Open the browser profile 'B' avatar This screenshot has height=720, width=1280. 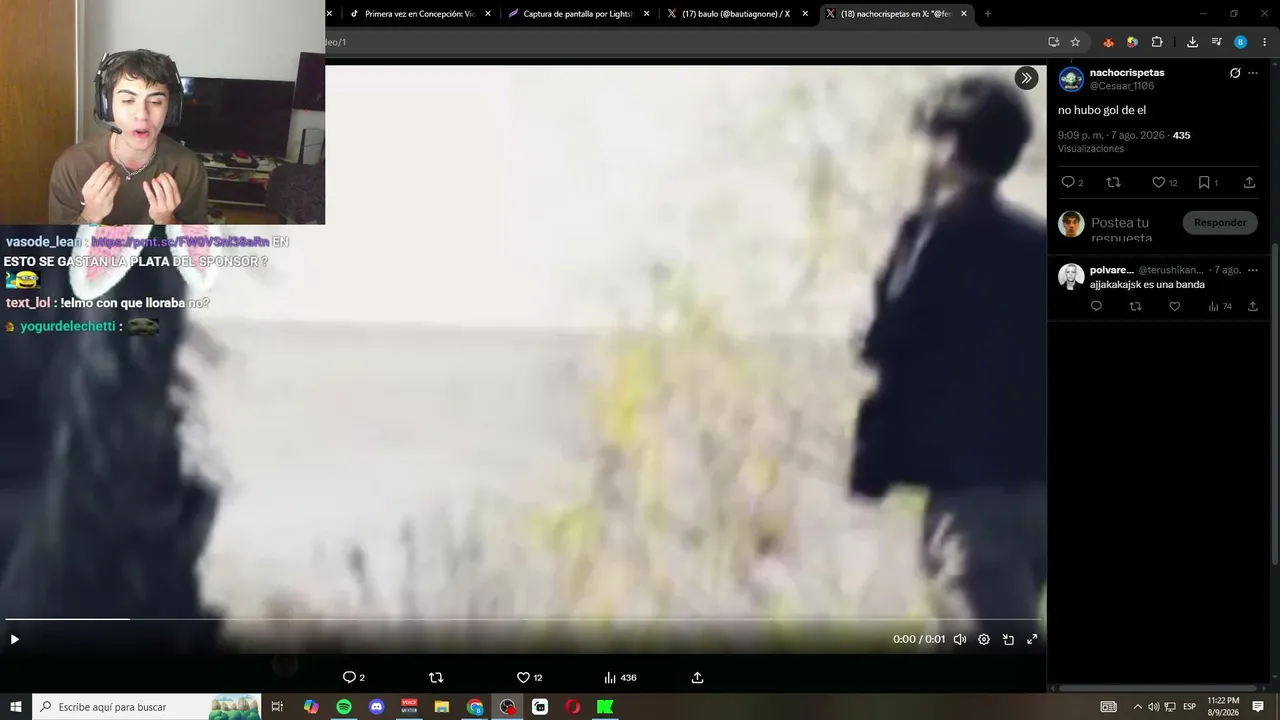(x=1240, y=42)
